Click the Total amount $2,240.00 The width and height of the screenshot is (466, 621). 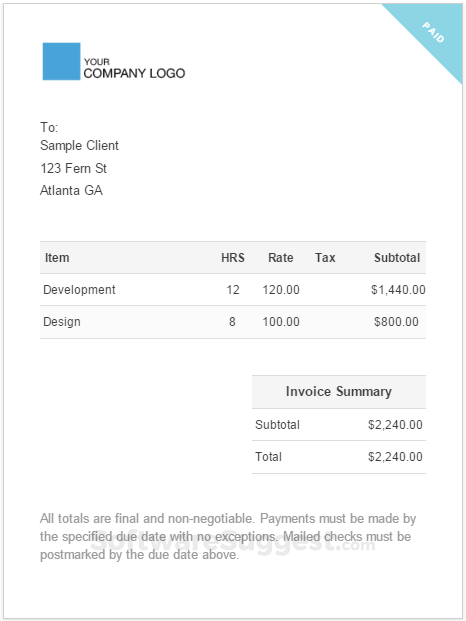tap(395, 457)
